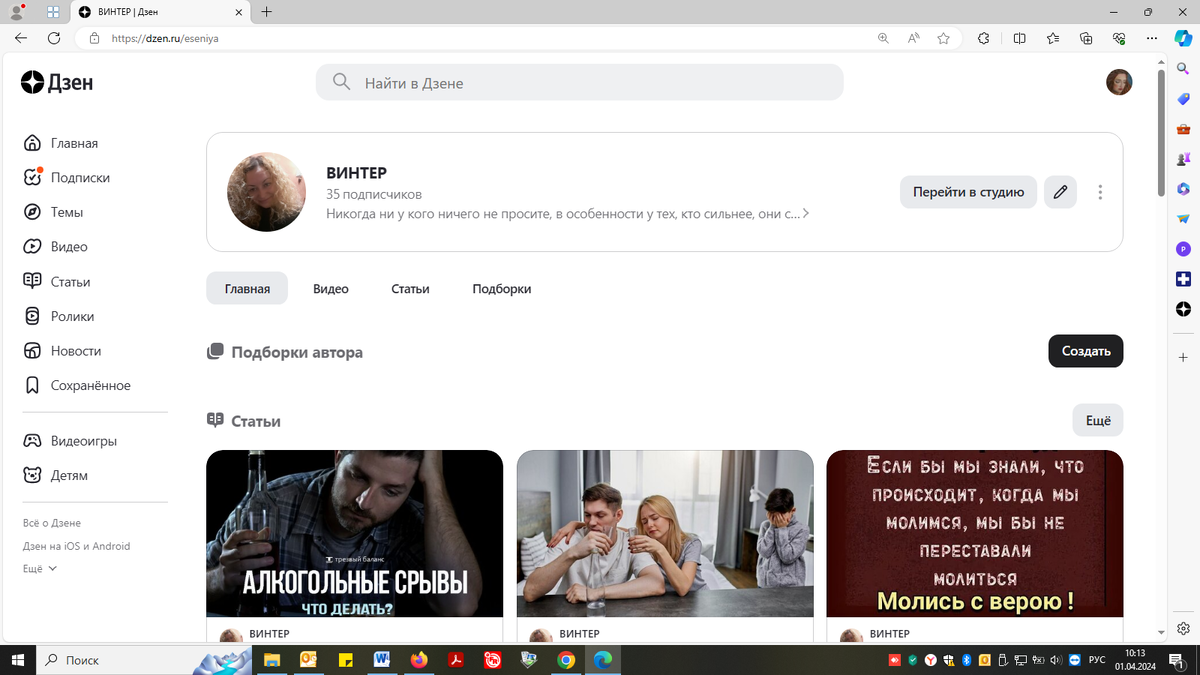This screenshot has height=675, width=1200.
Task: Open Темы in the left sidebar
Action: (x=53, y=212)
